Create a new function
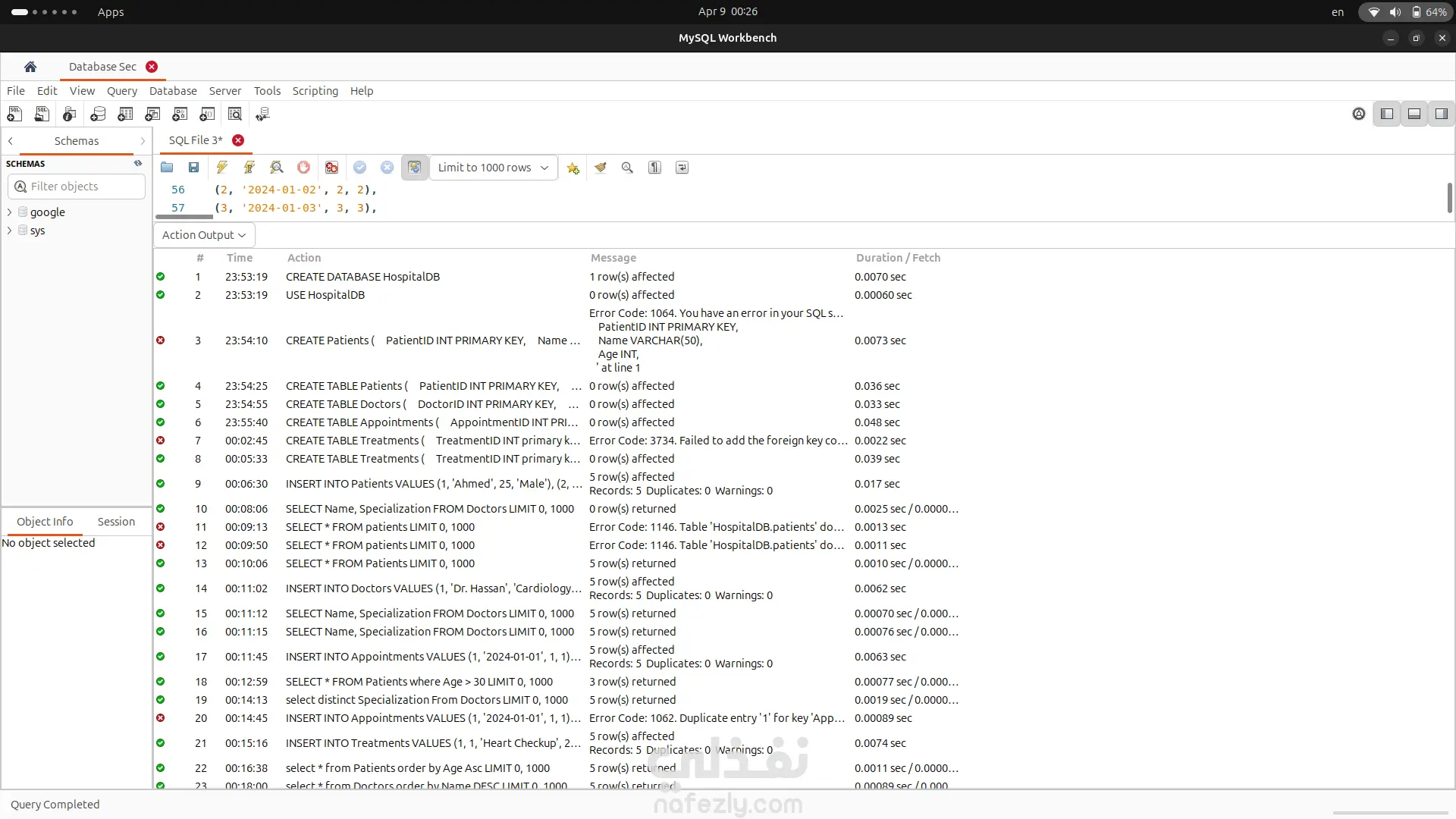This screenshot has height=819, width=1456. (207, 114)
